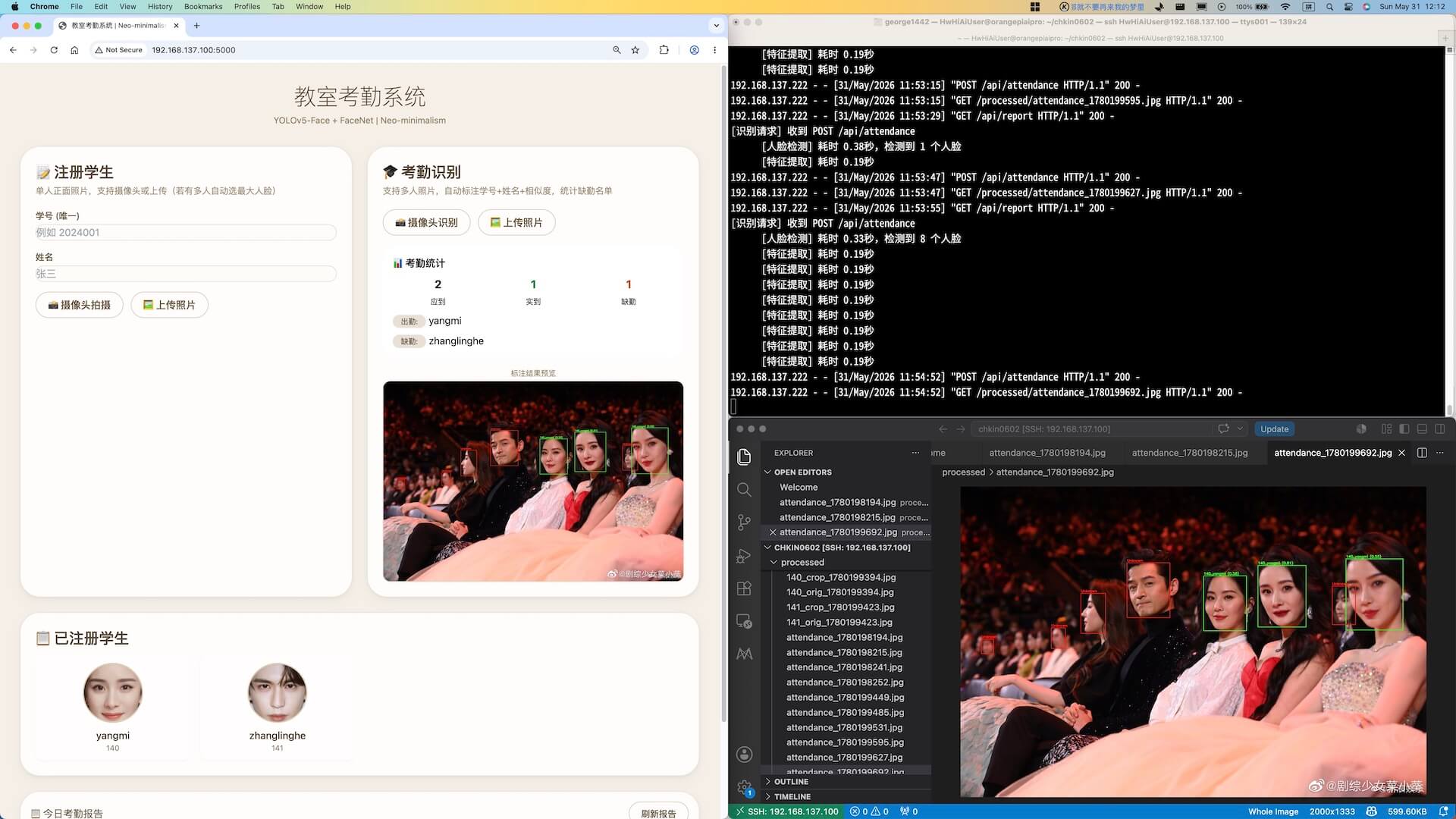The width and height of the screenshot is (1456, 819).
Task: Open VS Code Manage gear icon
Action: (744, 788)
